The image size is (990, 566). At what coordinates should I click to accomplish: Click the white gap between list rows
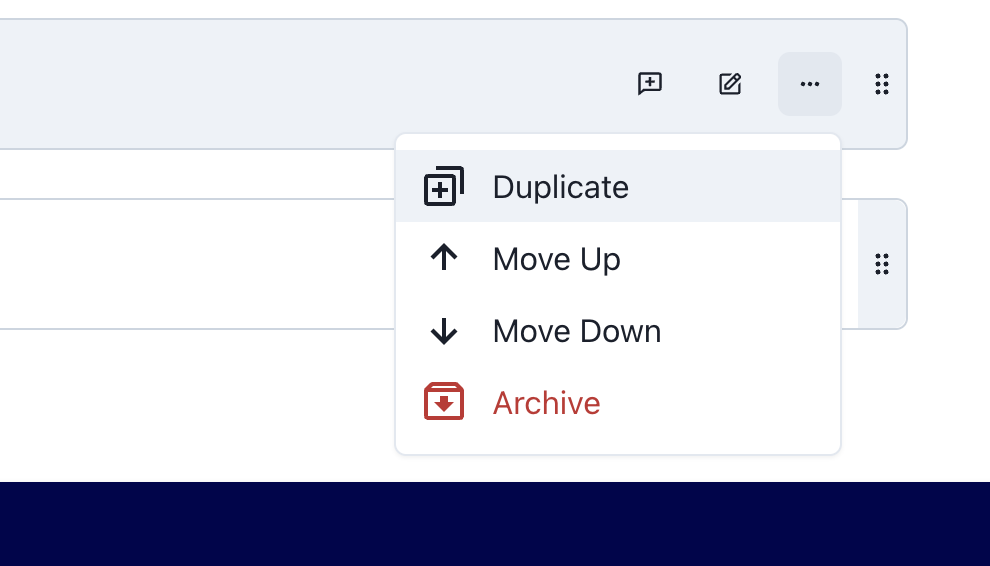196,174
